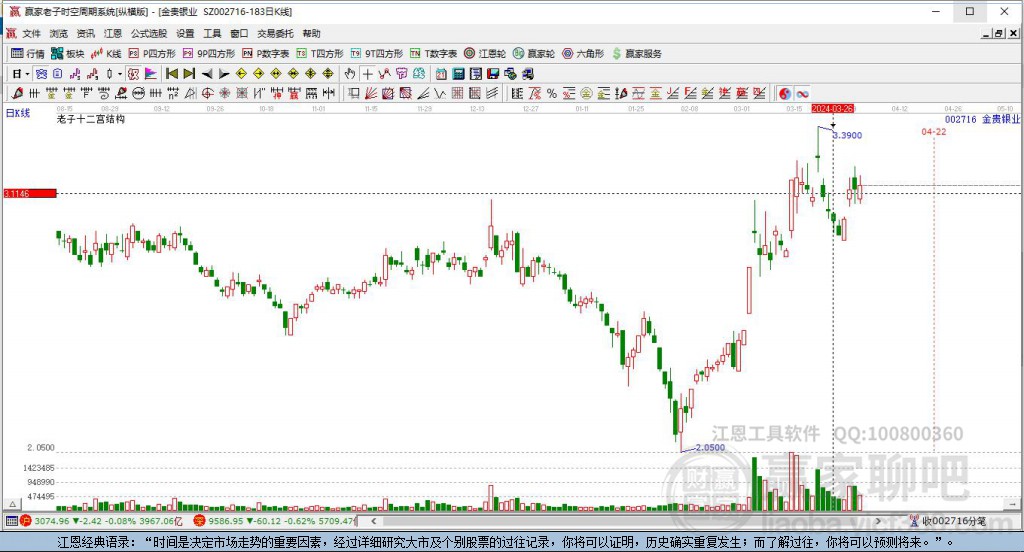Open the P四方形 tool
Screen dimensions: 1024x552
tap(152, 54)
